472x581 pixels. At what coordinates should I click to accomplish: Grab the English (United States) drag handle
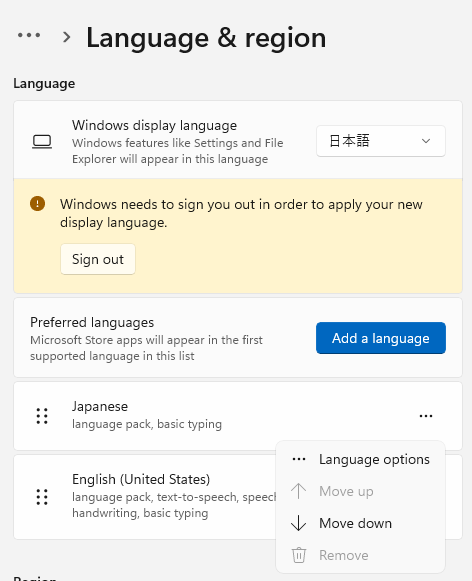(42, 497)
